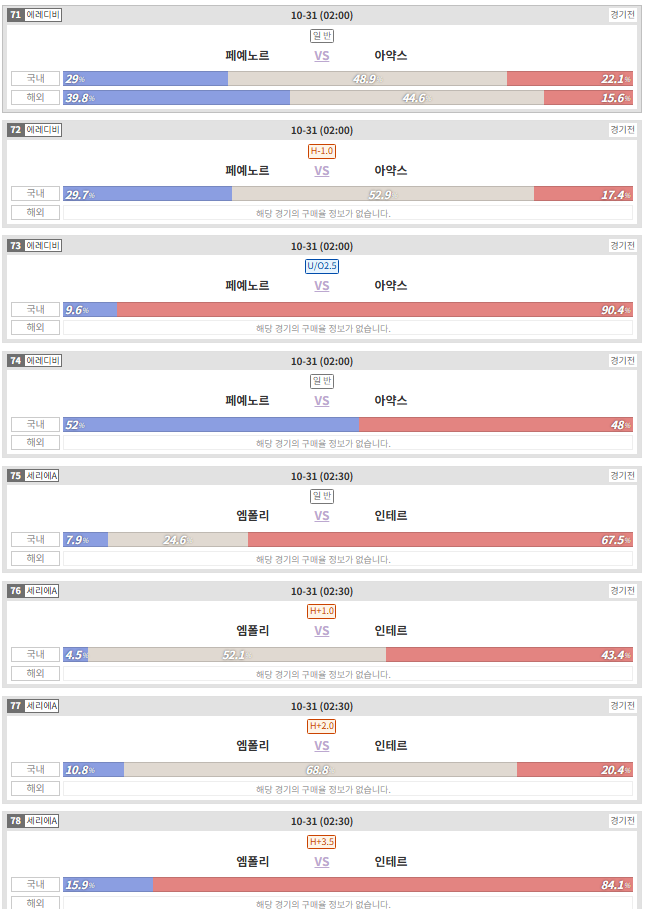Click the H+1.0 handicap badge in match 76
The height and width of the screenshot is (909, 646).
(322, 611)
